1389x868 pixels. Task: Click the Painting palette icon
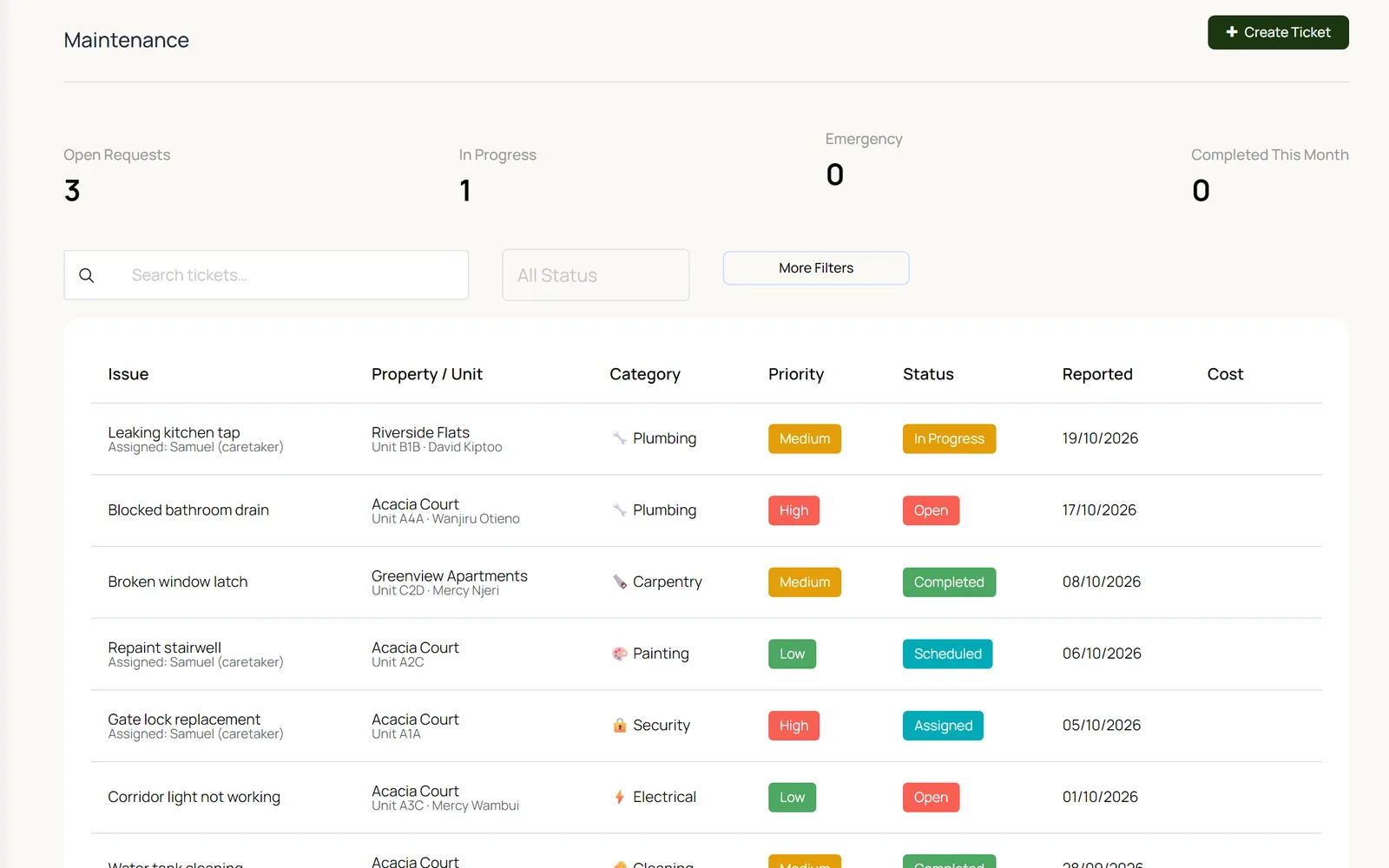(x=620, y=654)
